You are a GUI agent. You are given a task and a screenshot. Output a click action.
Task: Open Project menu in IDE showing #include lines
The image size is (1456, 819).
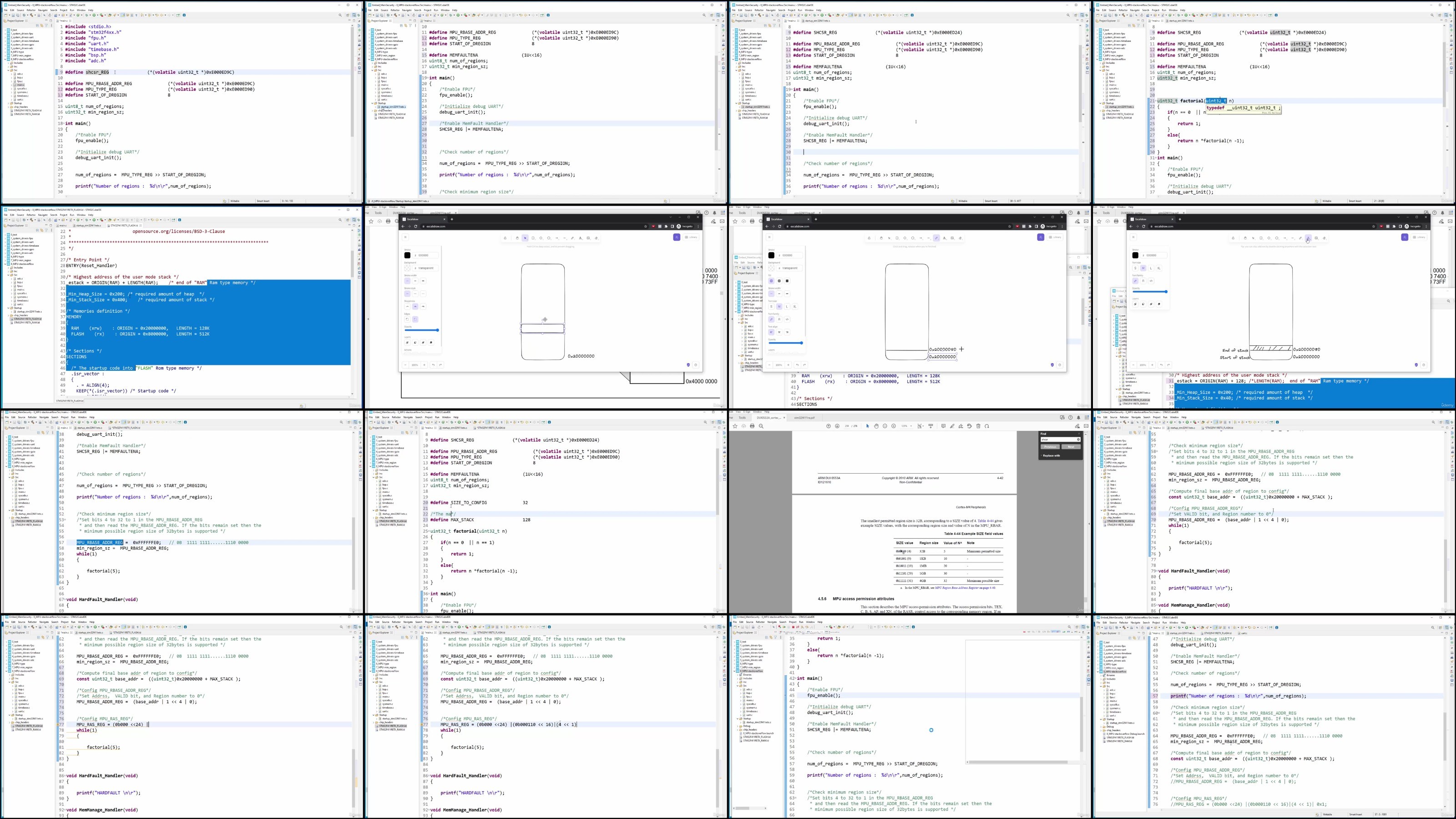tap(63, 10)
